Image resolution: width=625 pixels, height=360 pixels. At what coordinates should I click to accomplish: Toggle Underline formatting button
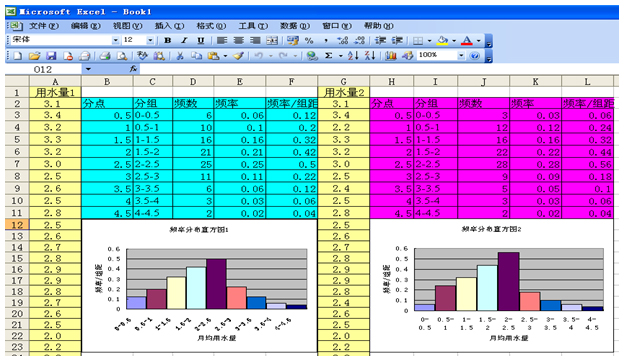click(201, 40)
